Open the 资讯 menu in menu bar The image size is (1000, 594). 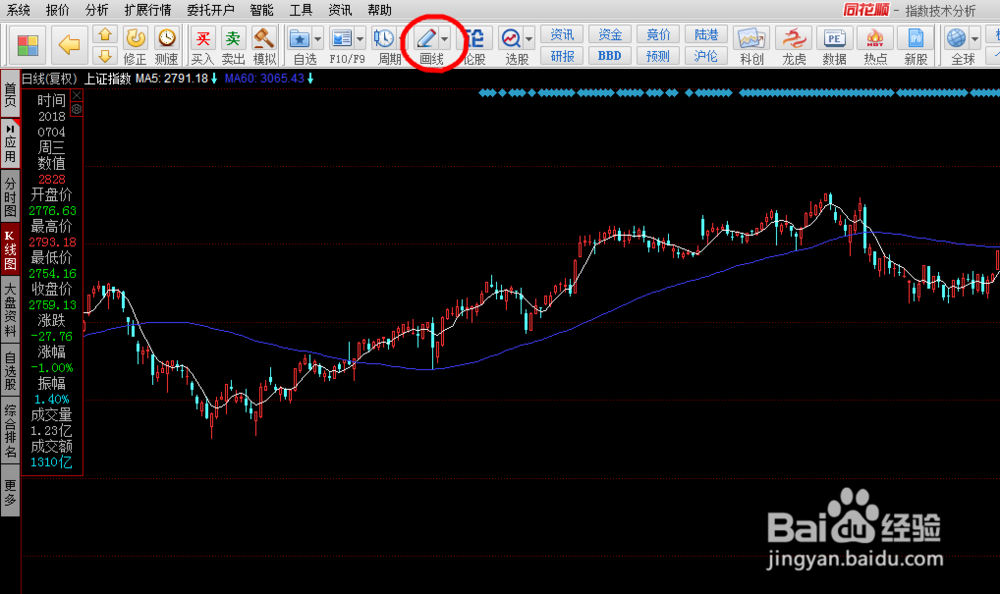(340, 10)
